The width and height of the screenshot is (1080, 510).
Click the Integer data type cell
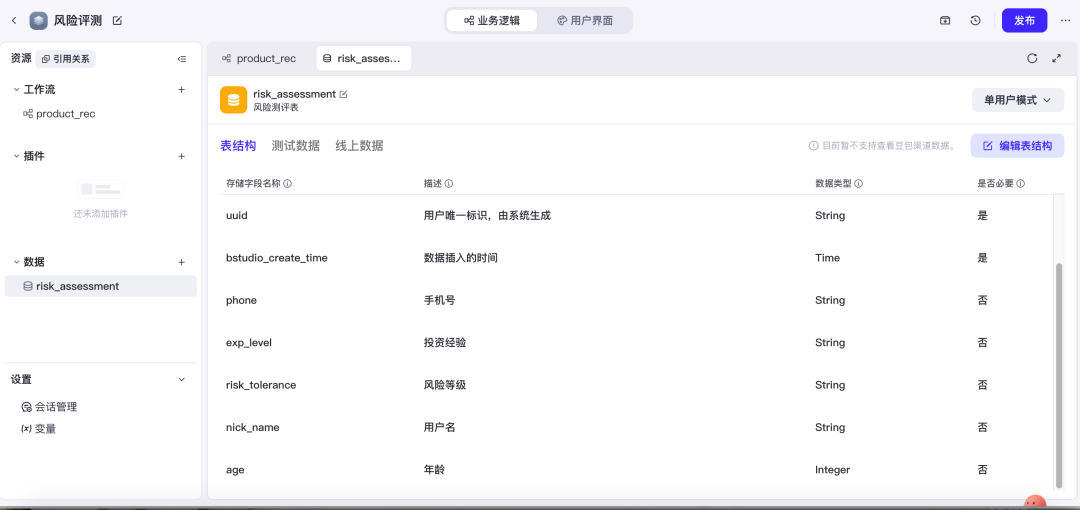(833, 470)
